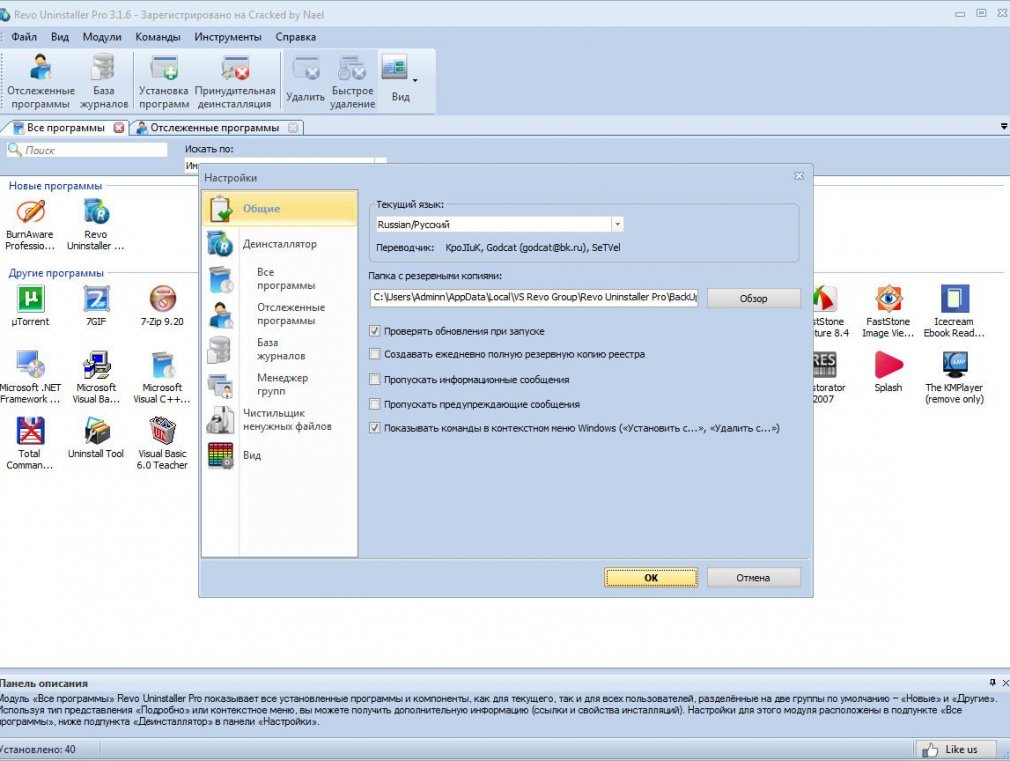The height and width of the screenshot is (761, 1010).
Task: Open Отслеженные программы settings subcategory
Action: (280, 314)
